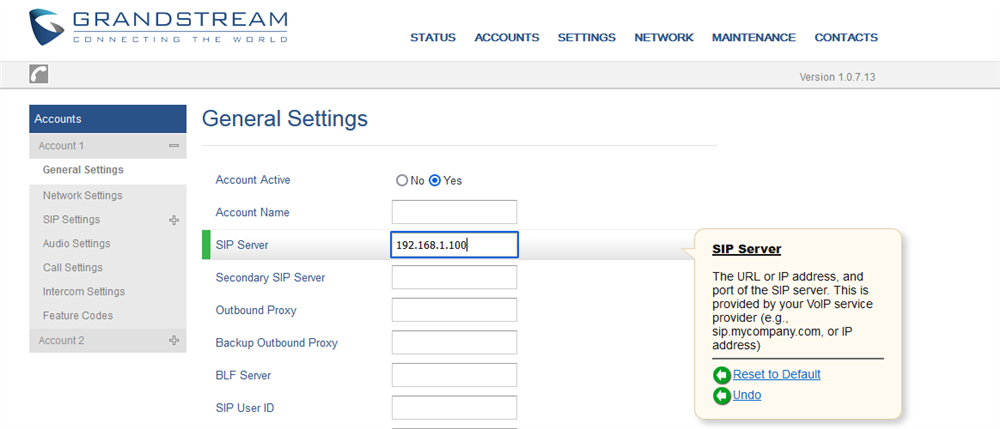Collapse Account 1 section

[x=174, y=146]
